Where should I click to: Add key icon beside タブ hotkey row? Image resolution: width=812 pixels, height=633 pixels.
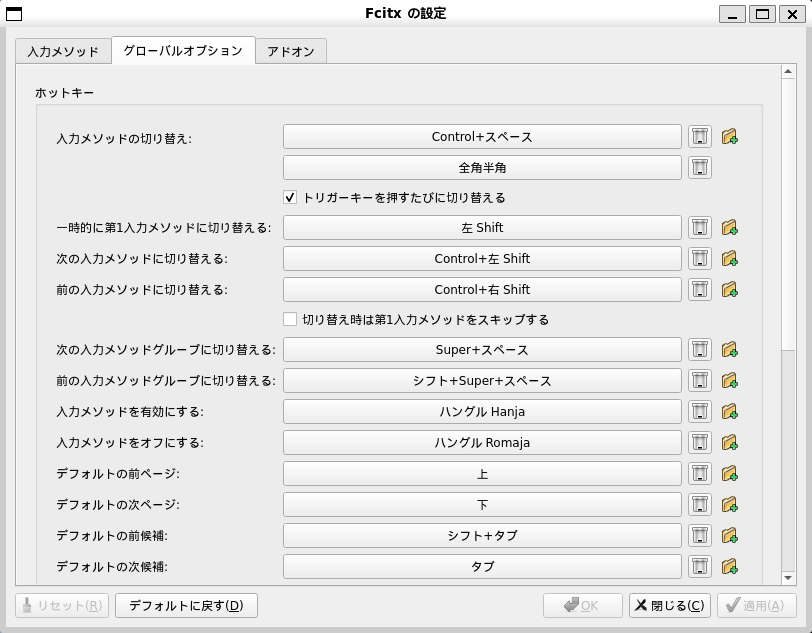pyautogui.click(x=729, y=566)
